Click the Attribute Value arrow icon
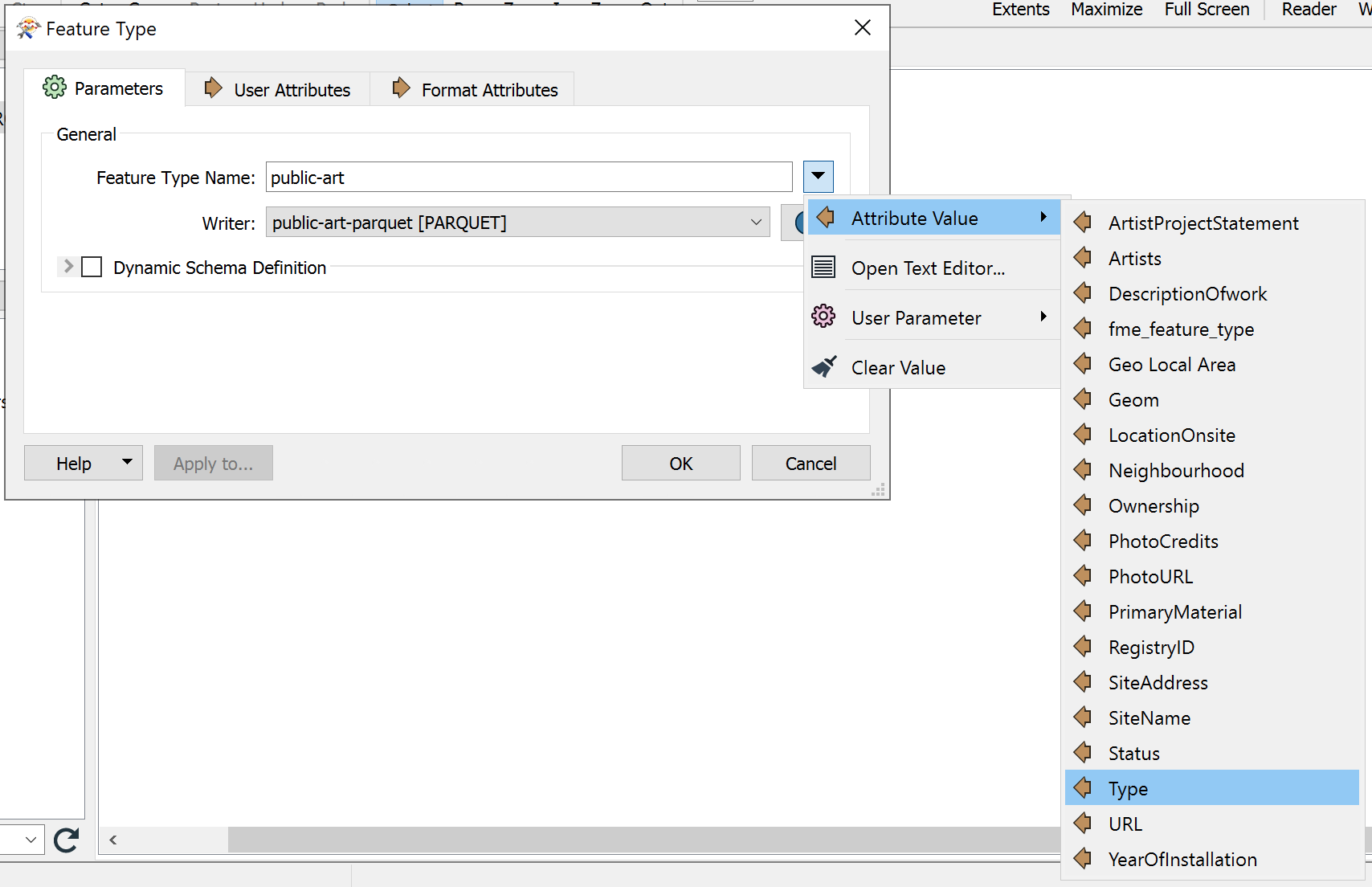This screenshot has height=887, width=1372. coord(825,217)
